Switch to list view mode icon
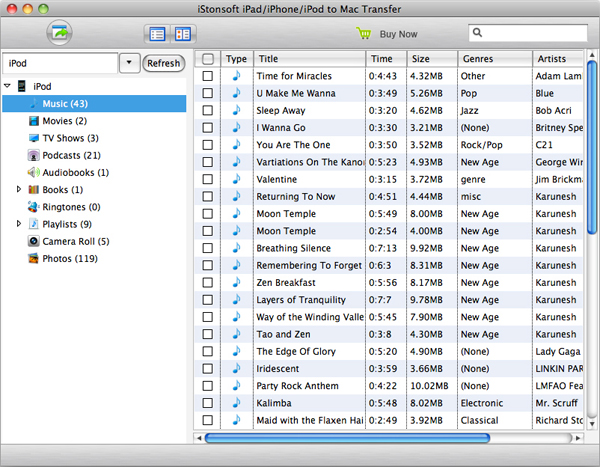Screen dimensions: 600x467 (157, 34)
